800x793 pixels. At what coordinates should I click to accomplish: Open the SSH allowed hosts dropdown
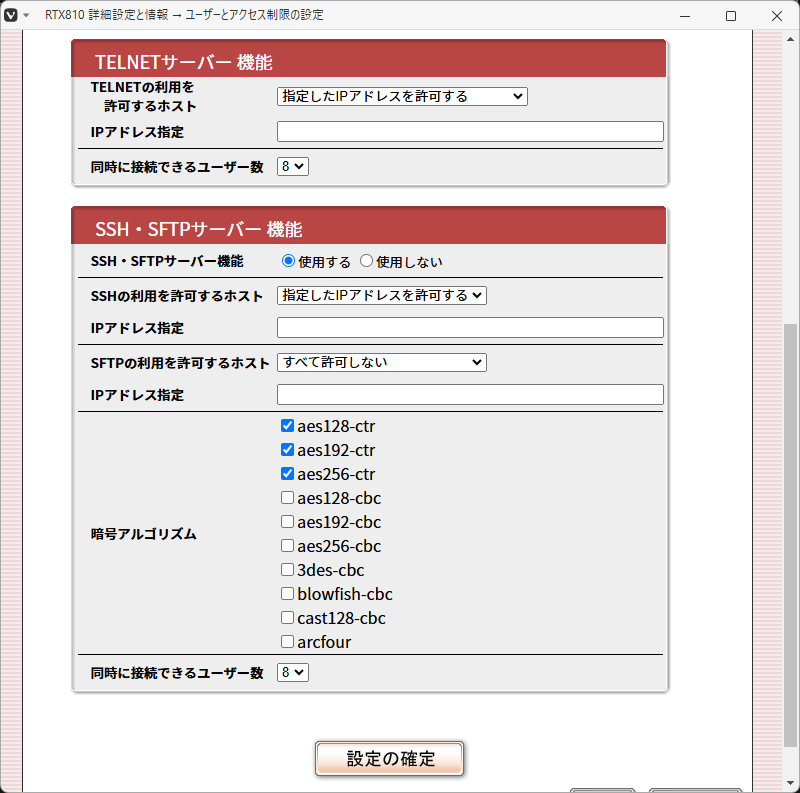382,295
